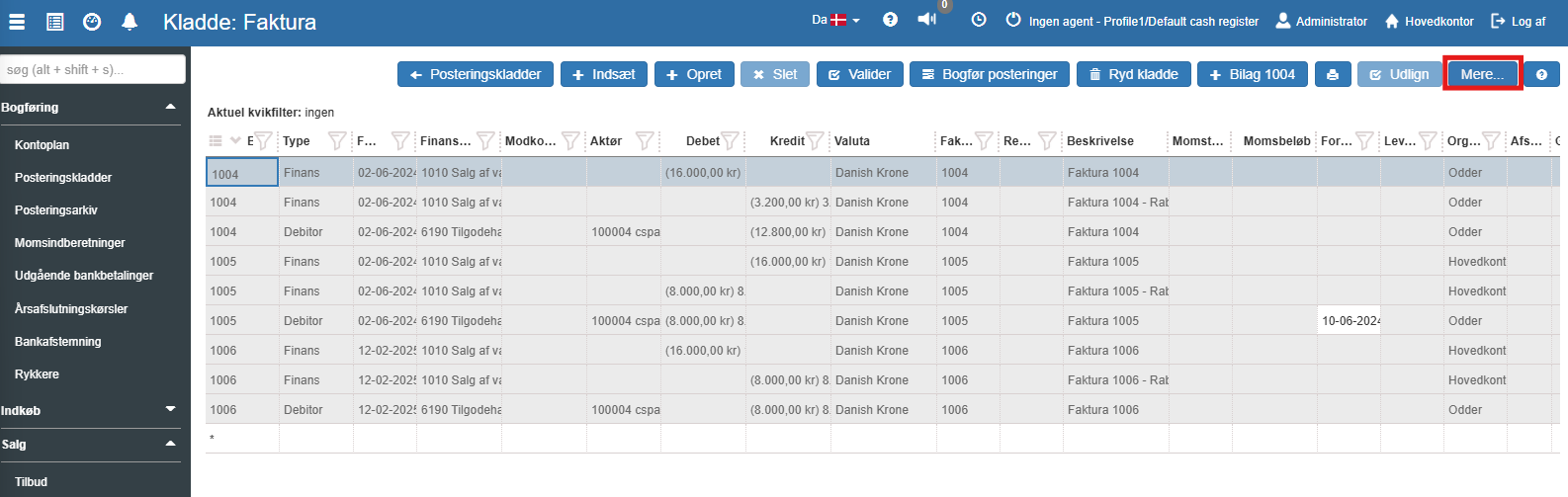This screenshot has width=1568, height=497.
Task: Select cell Faktura 1006 - Rab
Action: point(1116,379)
